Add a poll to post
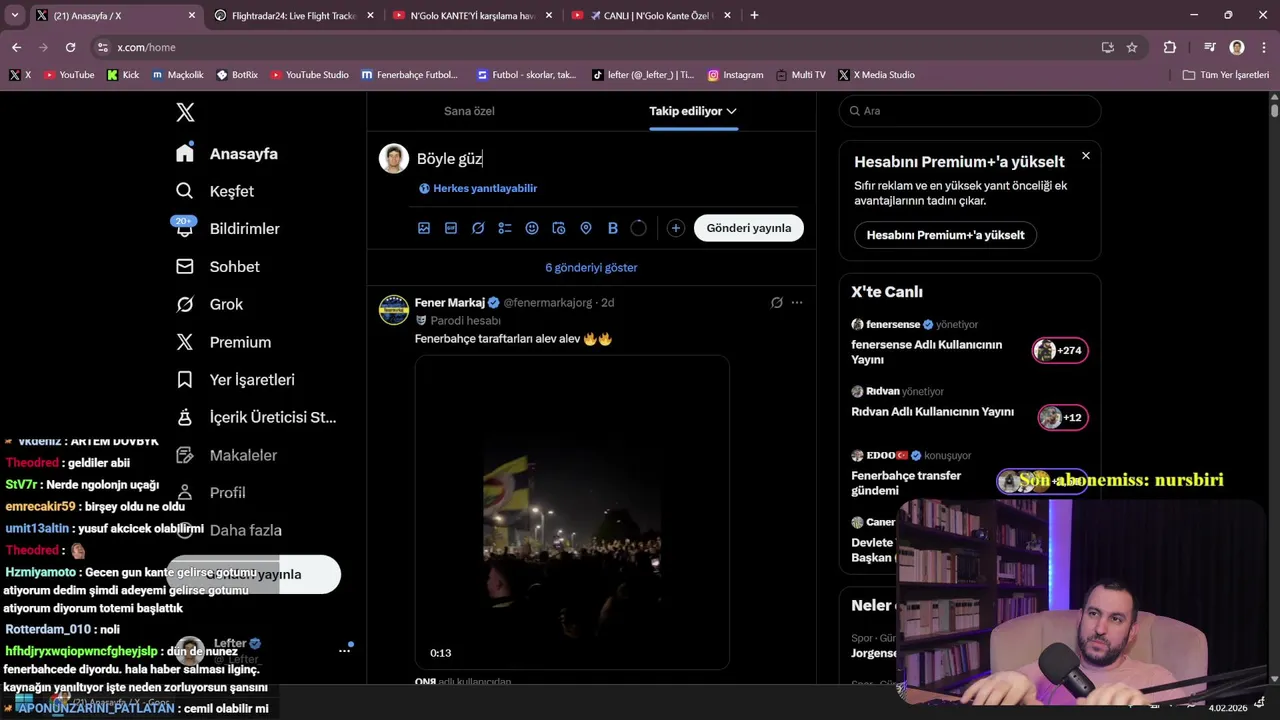1280x720 pixels. (505, 228)
